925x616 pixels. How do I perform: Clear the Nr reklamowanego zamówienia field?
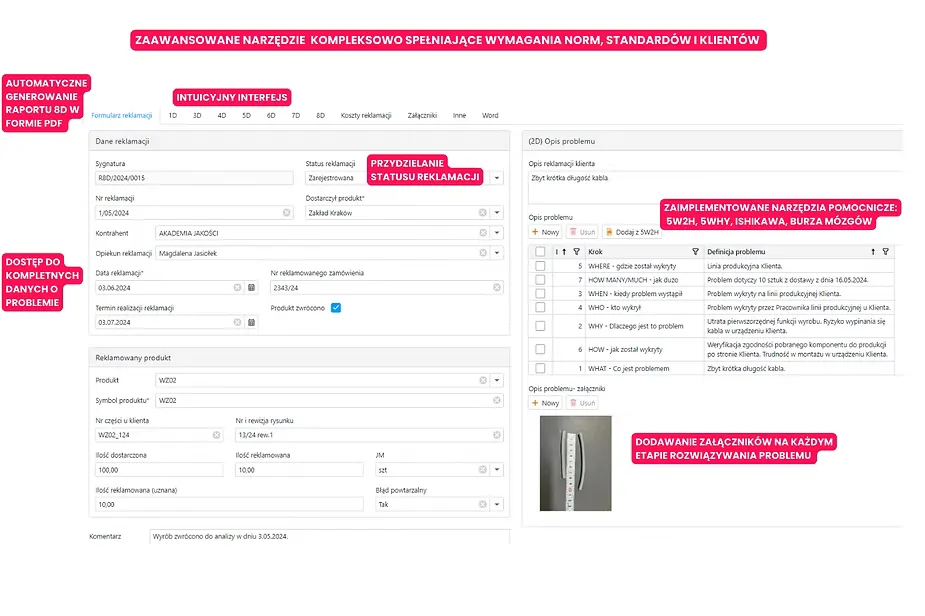coord(497,287)
